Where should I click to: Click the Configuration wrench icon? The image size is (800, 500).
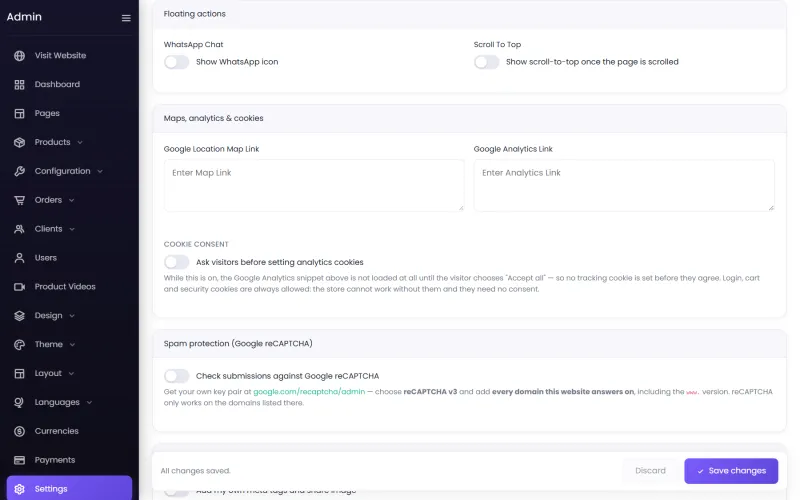pyautogui.click(x=19, y=171)
